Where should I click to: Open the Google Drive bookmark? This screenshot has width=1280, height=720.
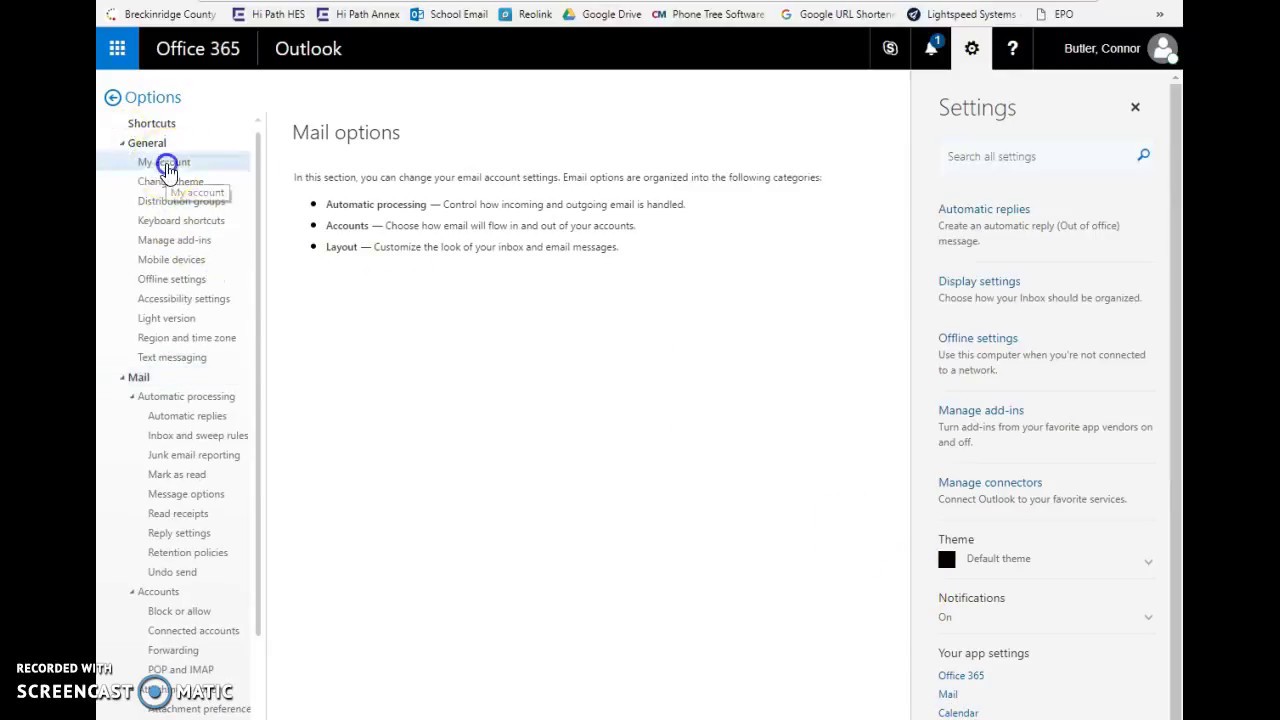tap(602, 14)
